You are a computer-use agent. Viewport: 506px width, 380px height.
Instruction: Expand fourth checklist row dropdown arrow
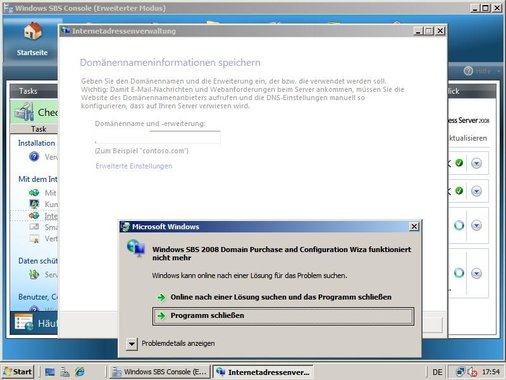pos(476,274)
